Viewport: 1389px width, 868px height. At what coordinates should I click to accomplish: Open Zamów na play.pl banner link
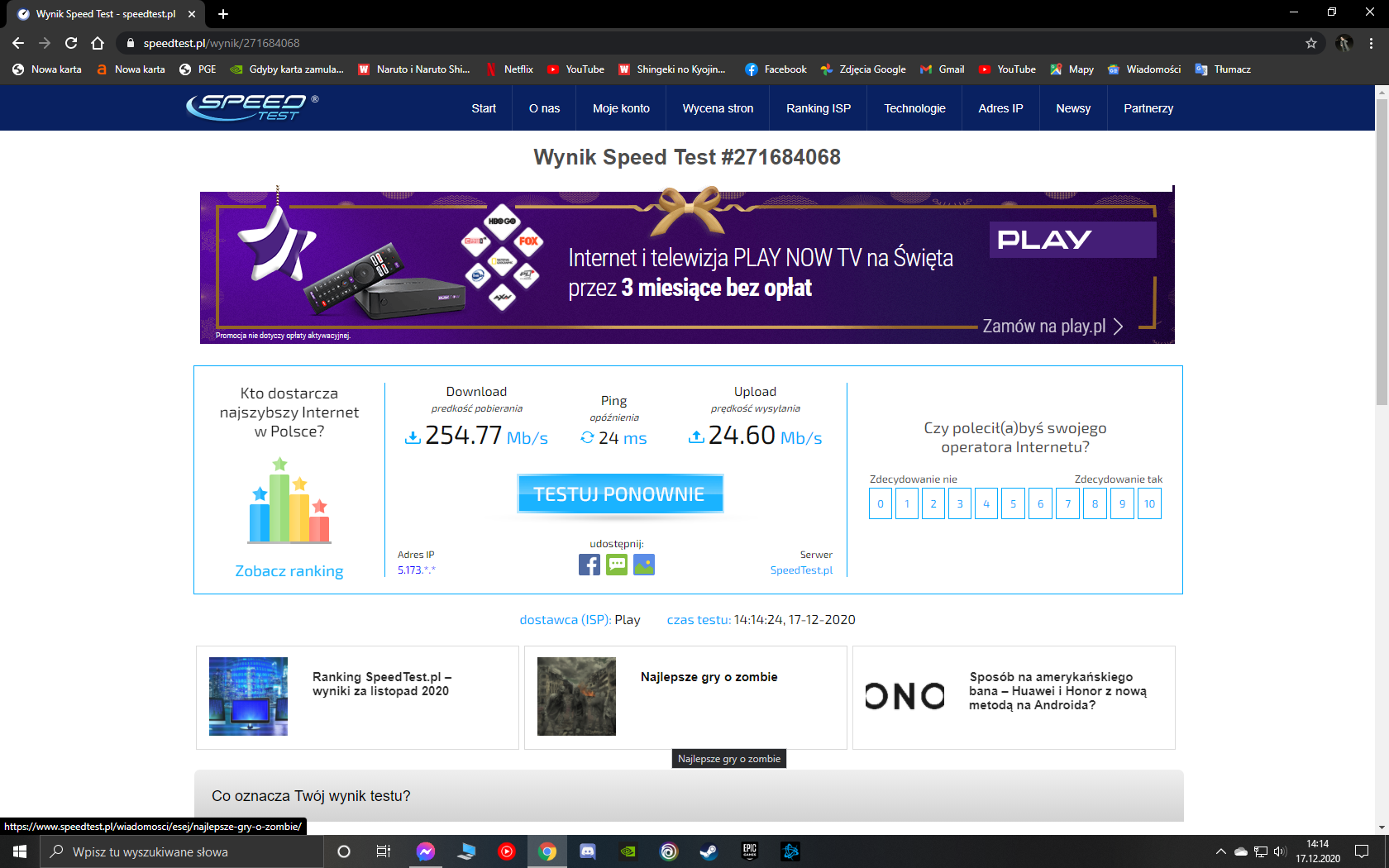coord(1052,327)
